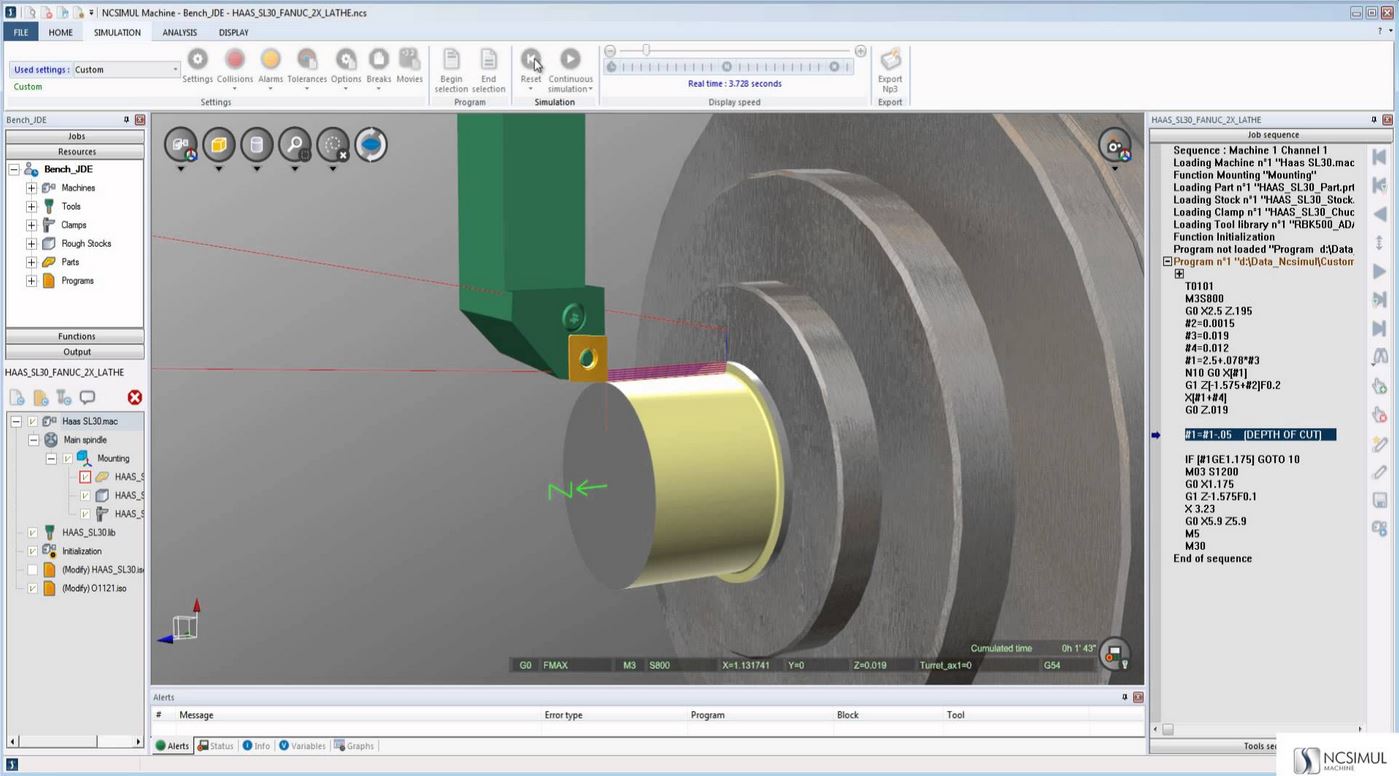
Task: Expand the Programs resource node
Action: [31, 280]
